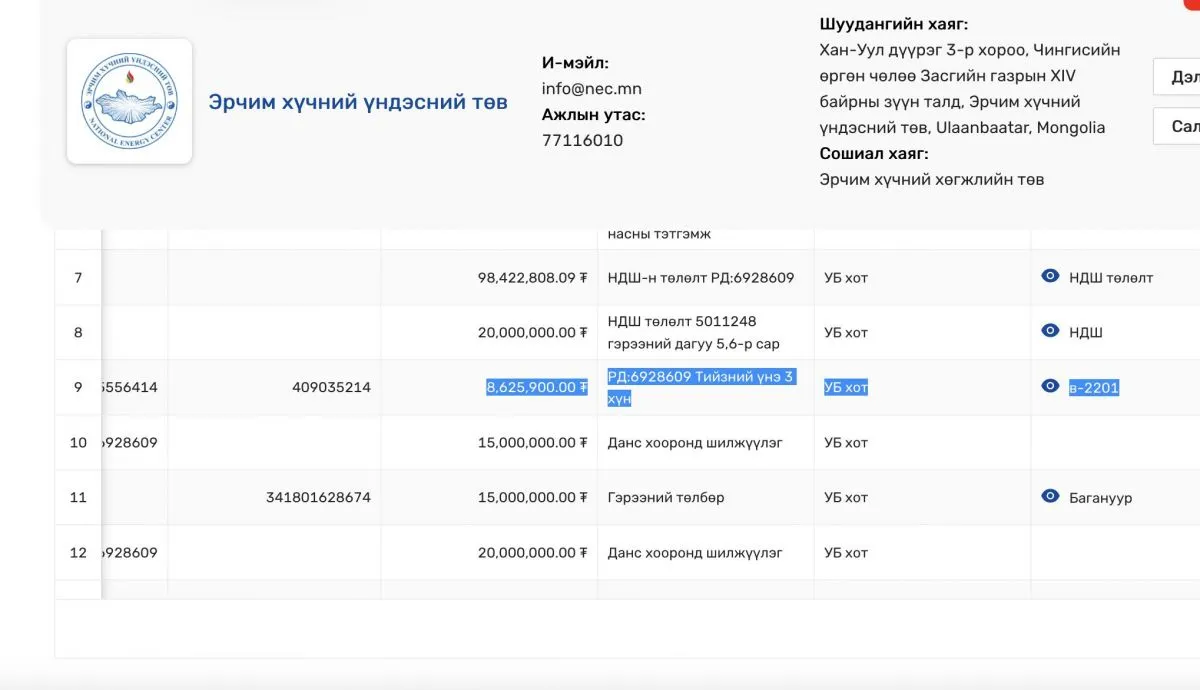Click the 20,000,000.00 ₮ amount in row 8

pyautogui.click(x=532, y=333)
